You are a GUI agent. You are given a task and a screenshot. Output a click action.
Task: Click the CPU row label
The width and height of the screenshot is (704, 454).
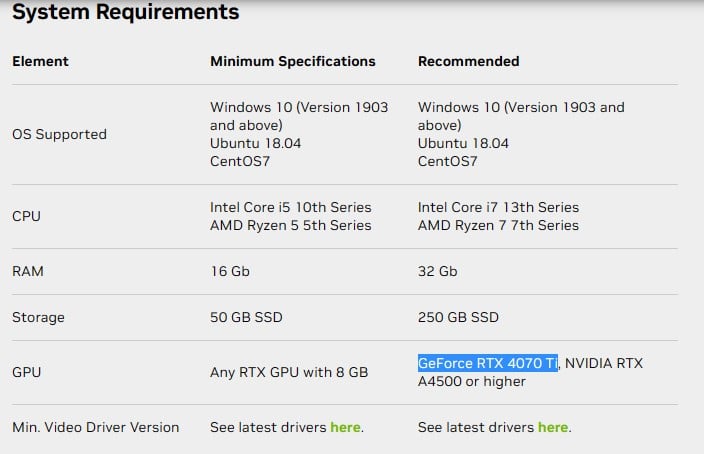point(26,216)
